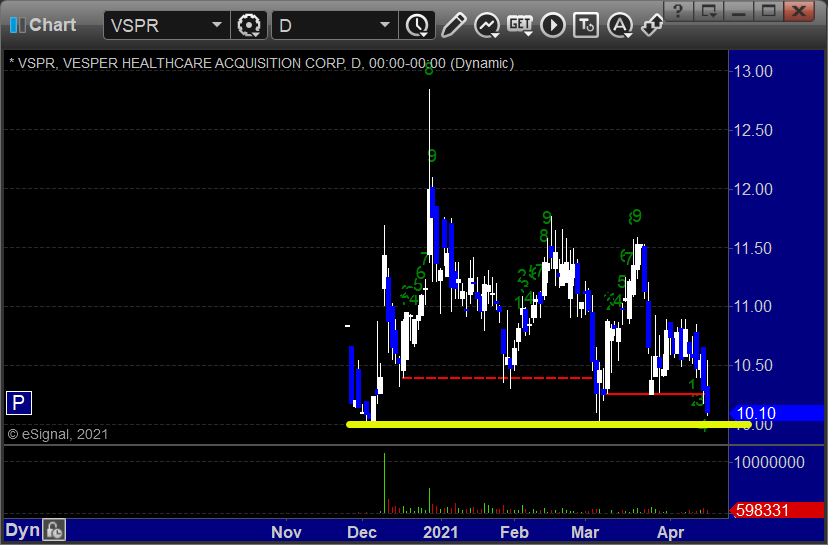
Task: Open the D interval dropdown
Action: click(385, 25)
